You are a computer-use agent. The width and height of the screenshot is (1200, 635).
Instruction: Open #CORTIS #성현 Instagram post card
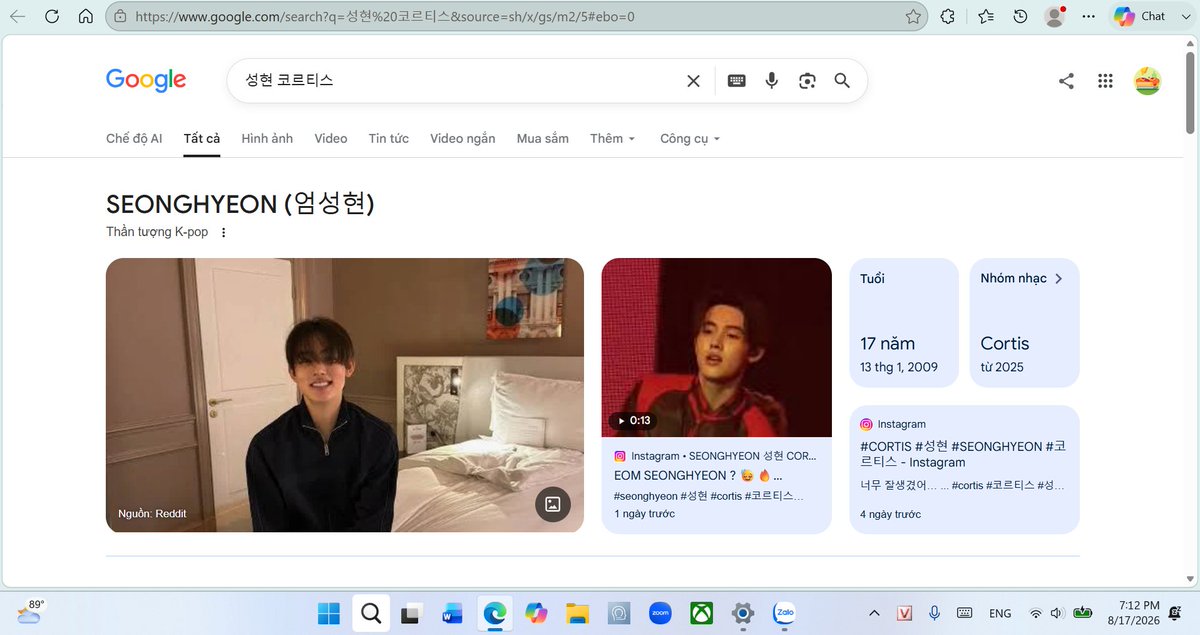pos(965,470)
